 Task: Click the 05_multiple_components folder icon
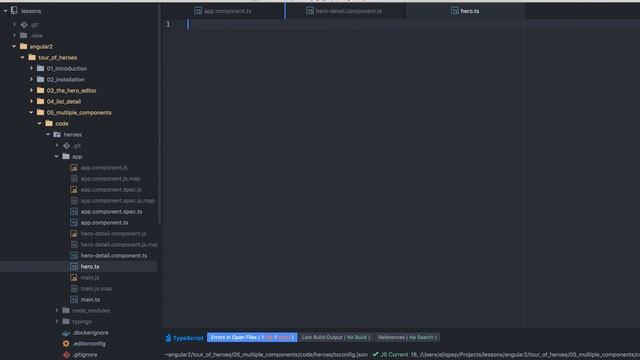point(40,112)
